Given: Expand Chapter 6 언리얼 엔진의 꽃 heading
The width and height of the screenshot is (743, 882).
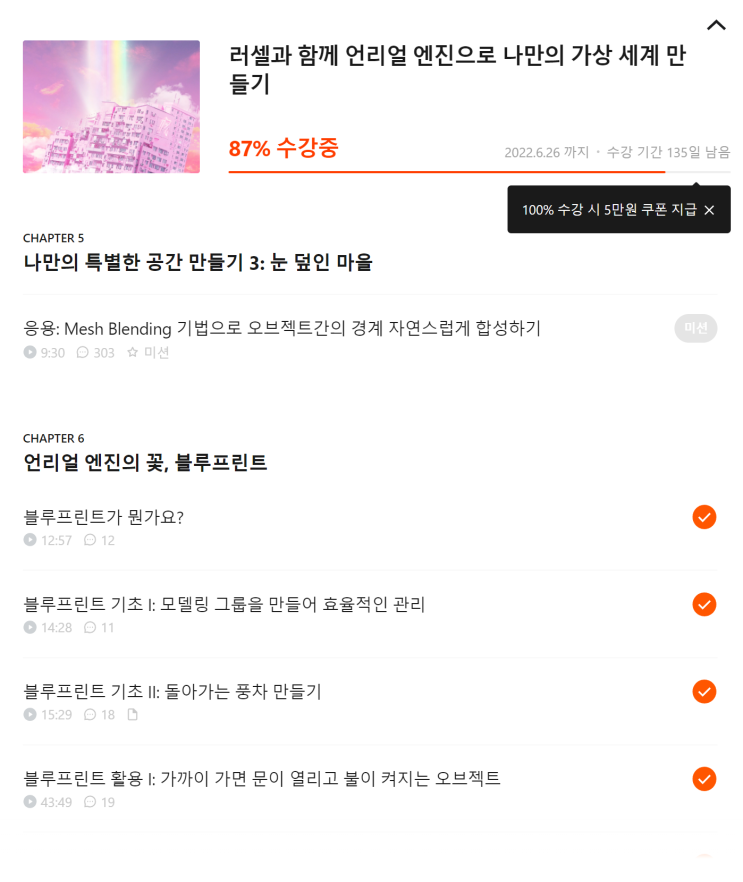Looking at the screenshot, I should point(145,462).
